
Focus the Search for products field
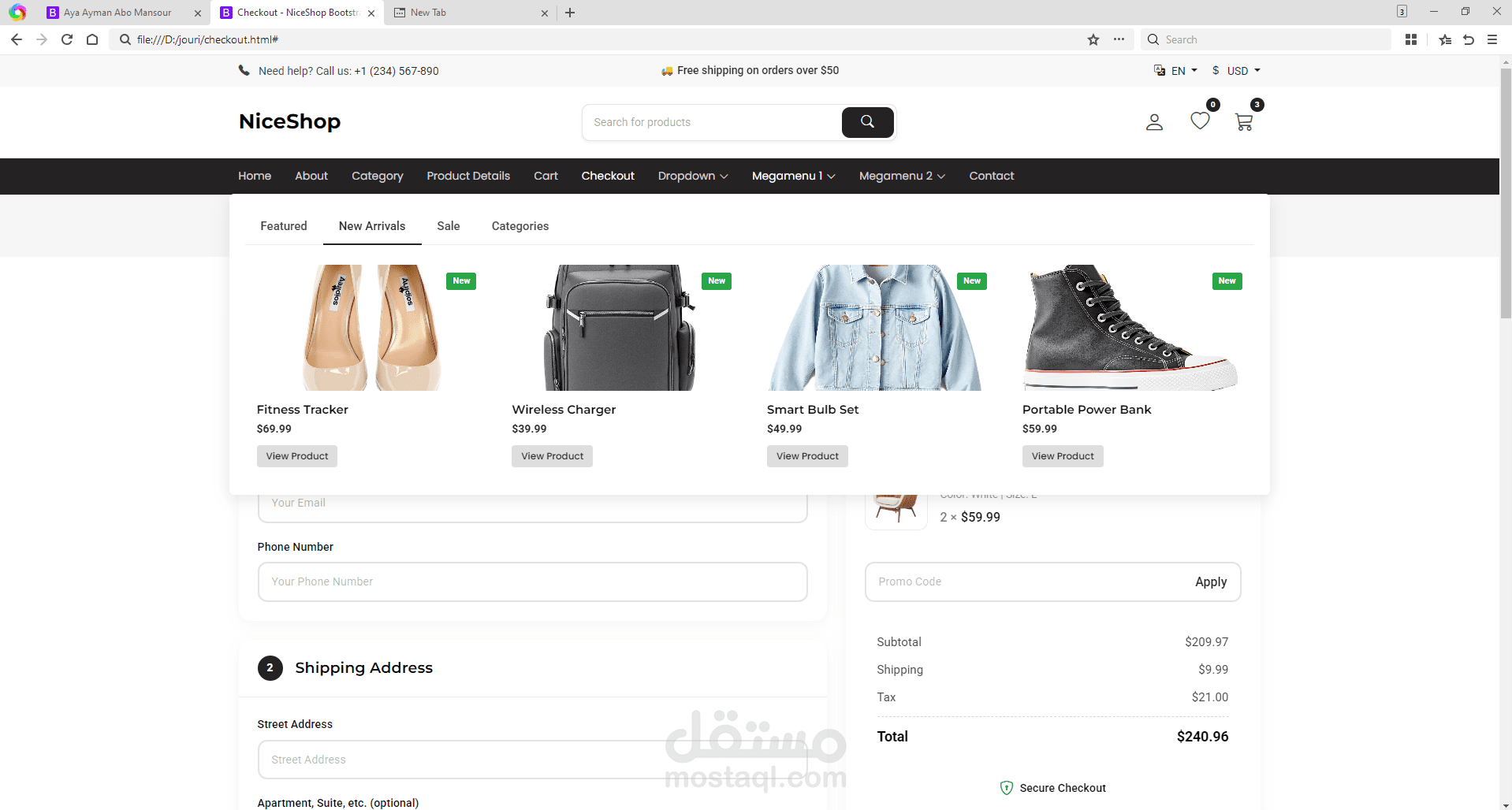coord(713,122)
